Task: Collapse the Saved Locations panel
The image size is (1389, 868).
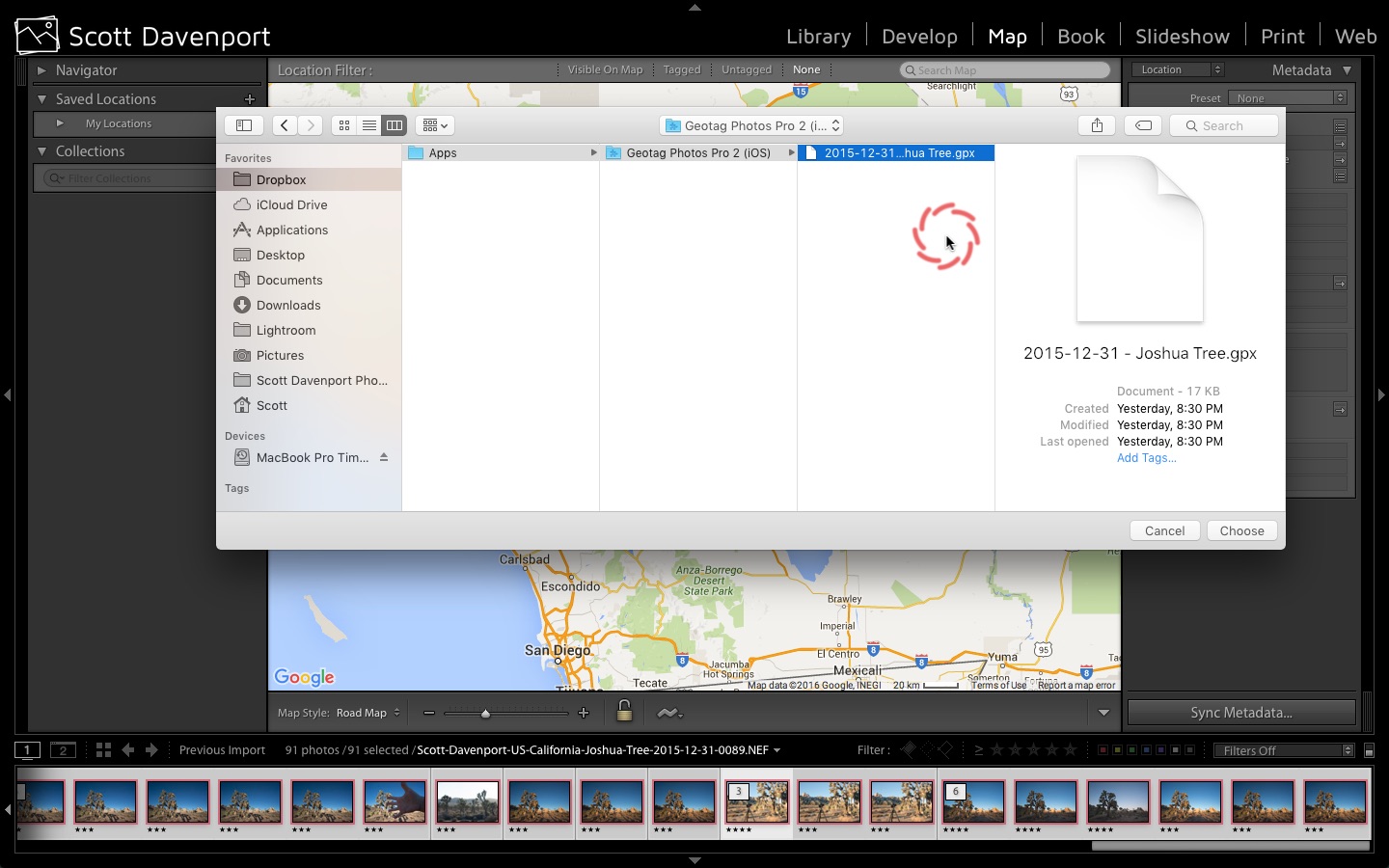Action: click(x=41, y=99)
